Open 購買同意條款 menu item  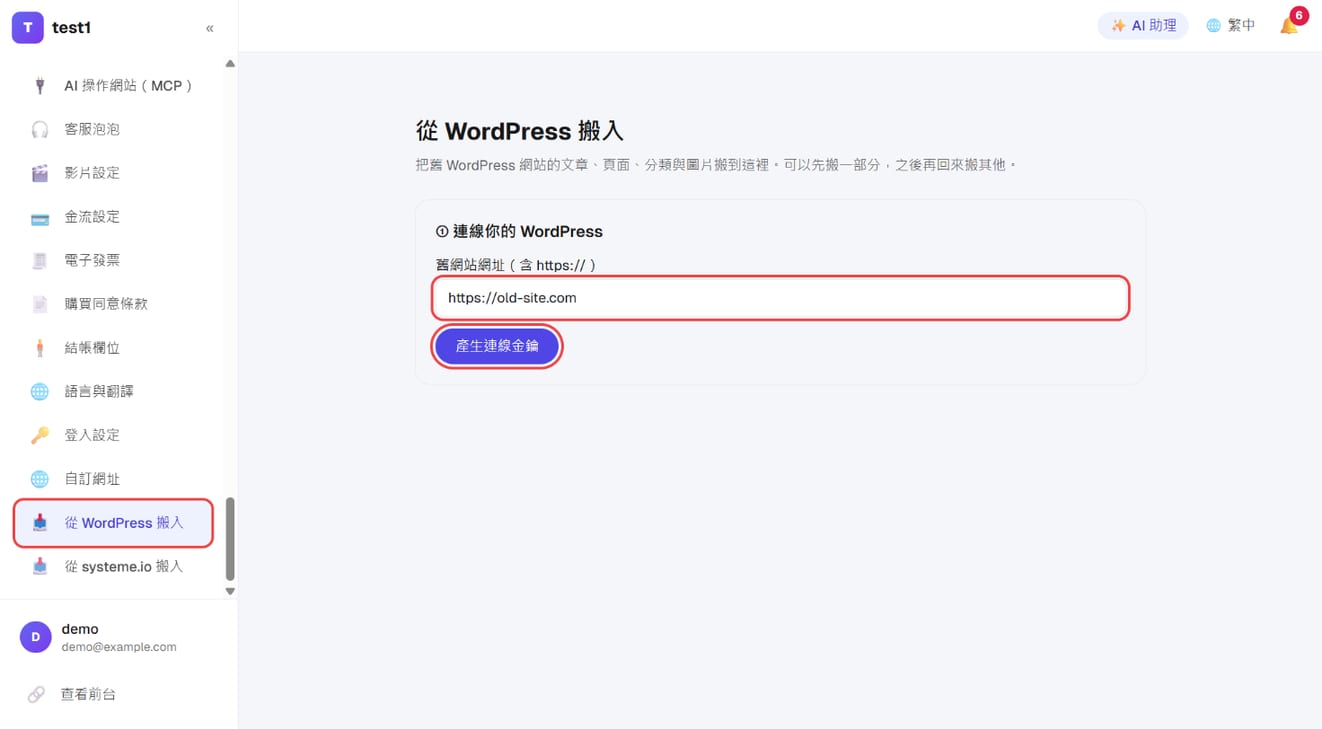(113, 304)
